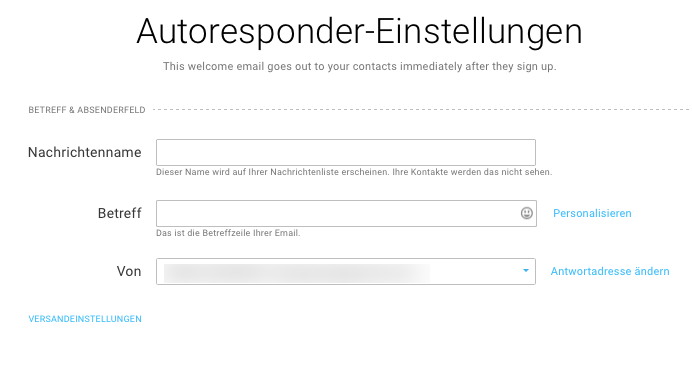The width and height of the screenshot is (692, 369).
Task: Select the BETREFF & ABSENDERFELD section header
Action: click(x=87, y=110)
